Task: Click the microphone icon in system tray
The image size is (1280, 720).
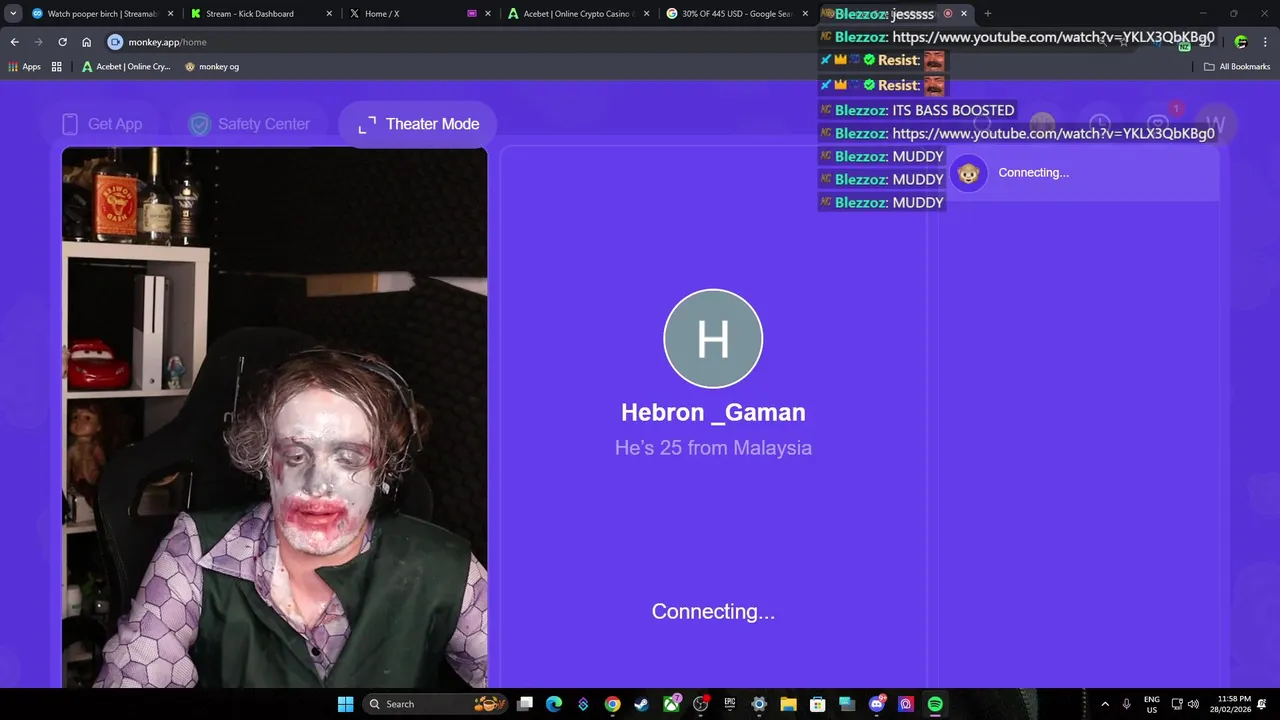Action: pyautogui.click(x=1127, y=704)
